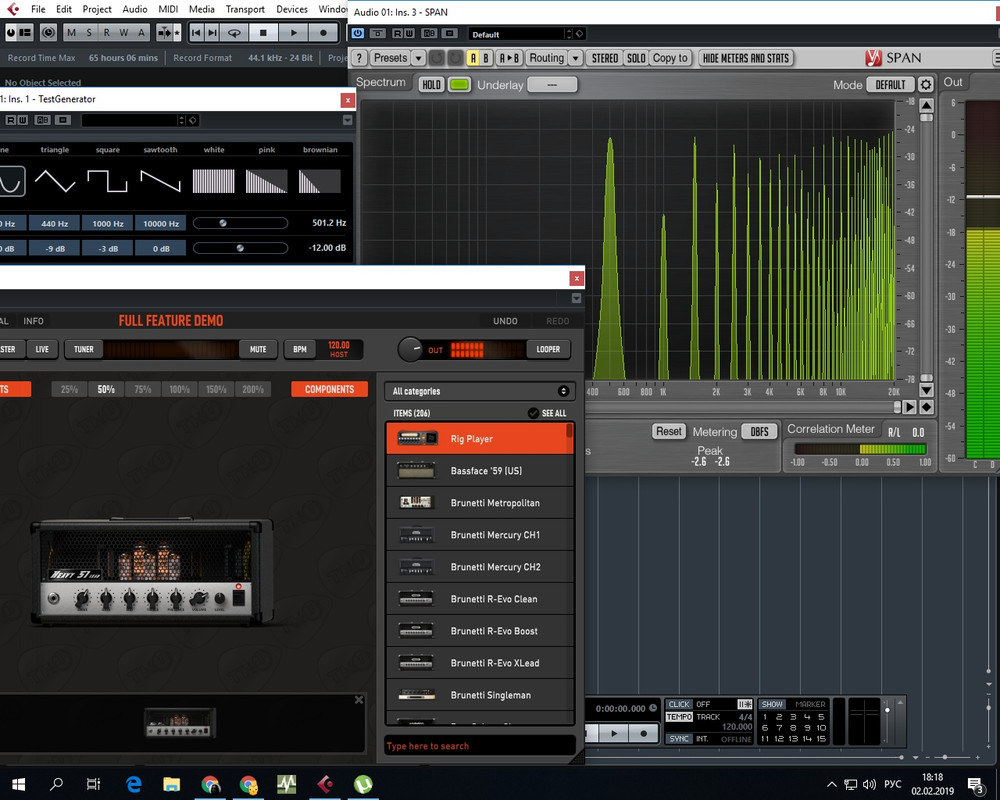
Task: Open the Audio menu
Action: (x=135, y=9)
